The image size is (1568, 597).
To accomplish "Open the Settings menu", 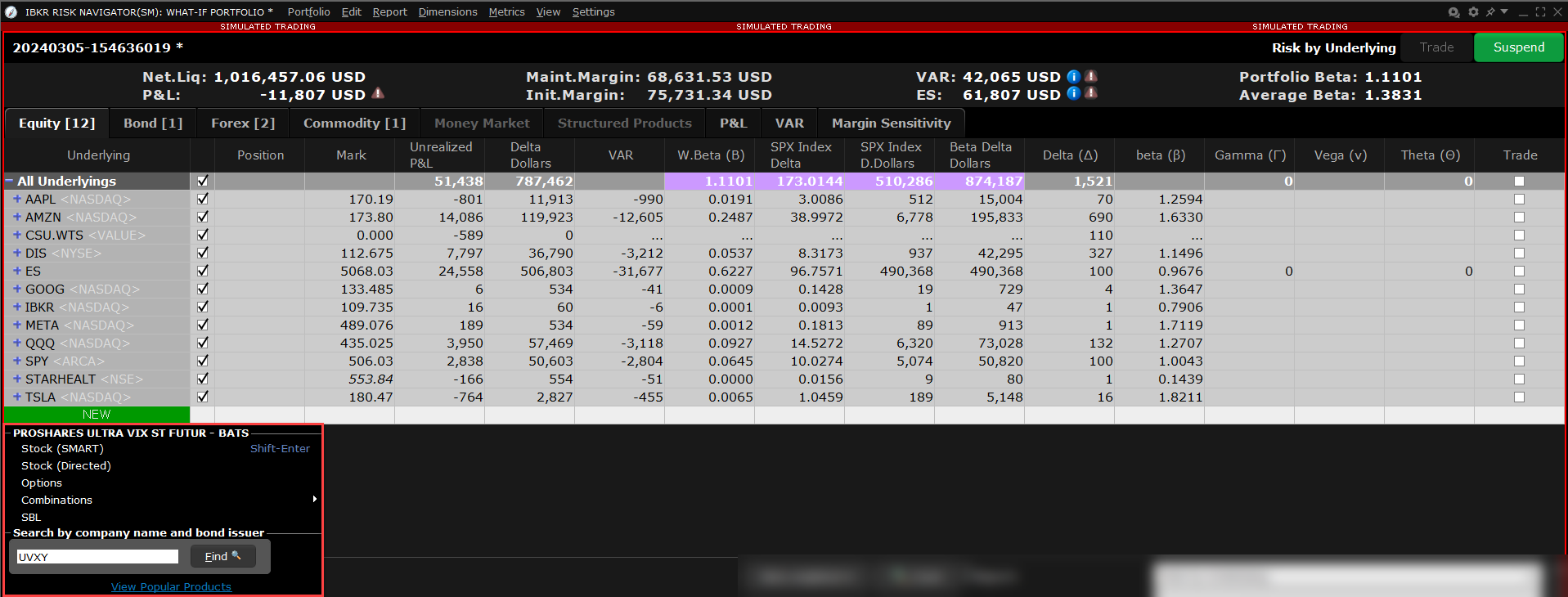I will [593, 12].
